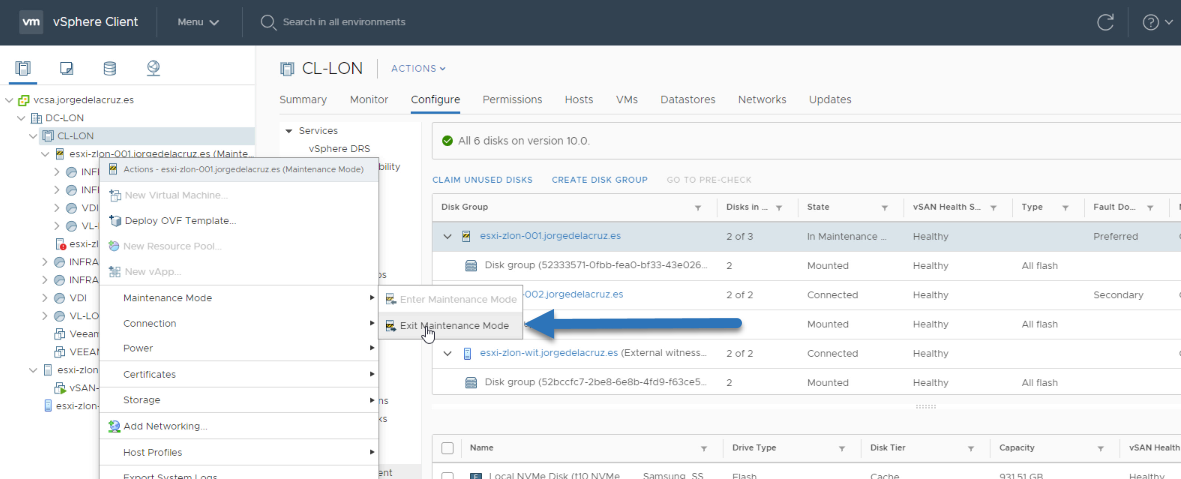Click the vm logo in the header
The height and width of the screenshot is (479, 1181).
coord(31,22)
